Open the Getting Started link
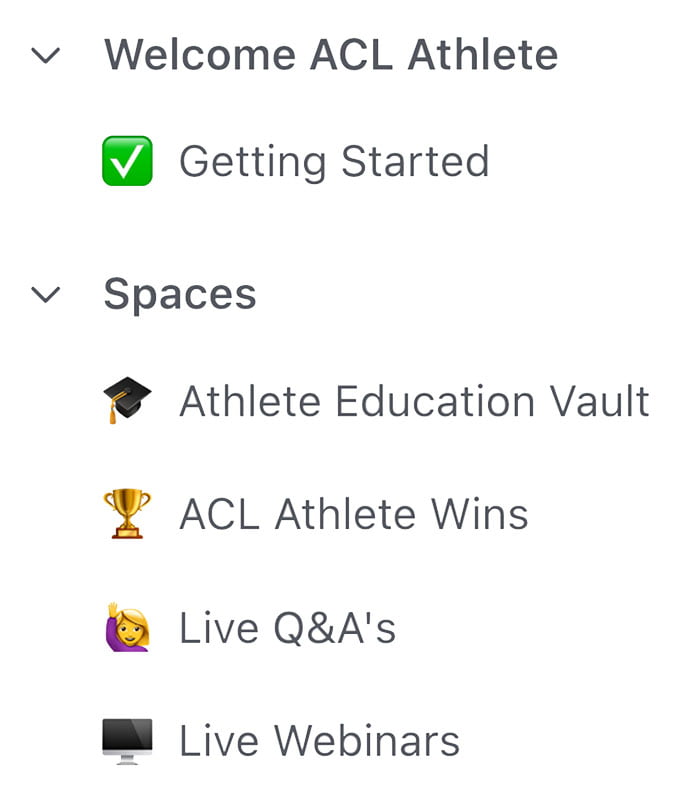This screenshot has height=800, width=700. pos(334,161)
